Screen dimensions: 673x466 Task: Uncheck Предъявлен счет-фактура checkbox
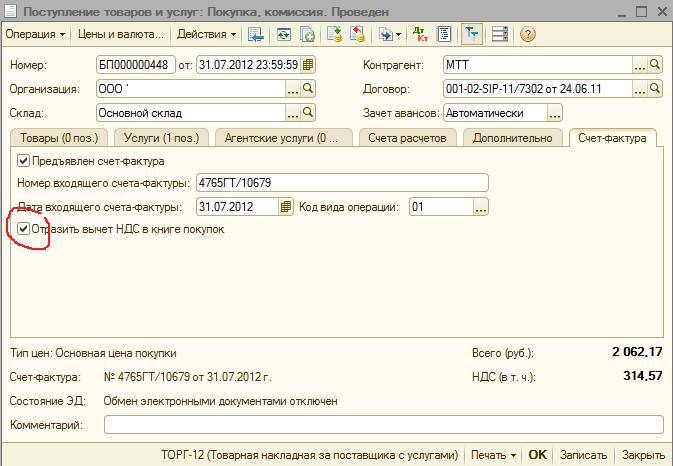pyautogui.click(x=24, y=160)
